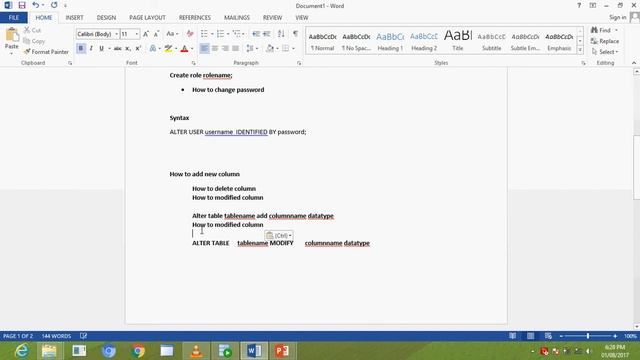Decrease paragraph indent

tap(256, 34)
